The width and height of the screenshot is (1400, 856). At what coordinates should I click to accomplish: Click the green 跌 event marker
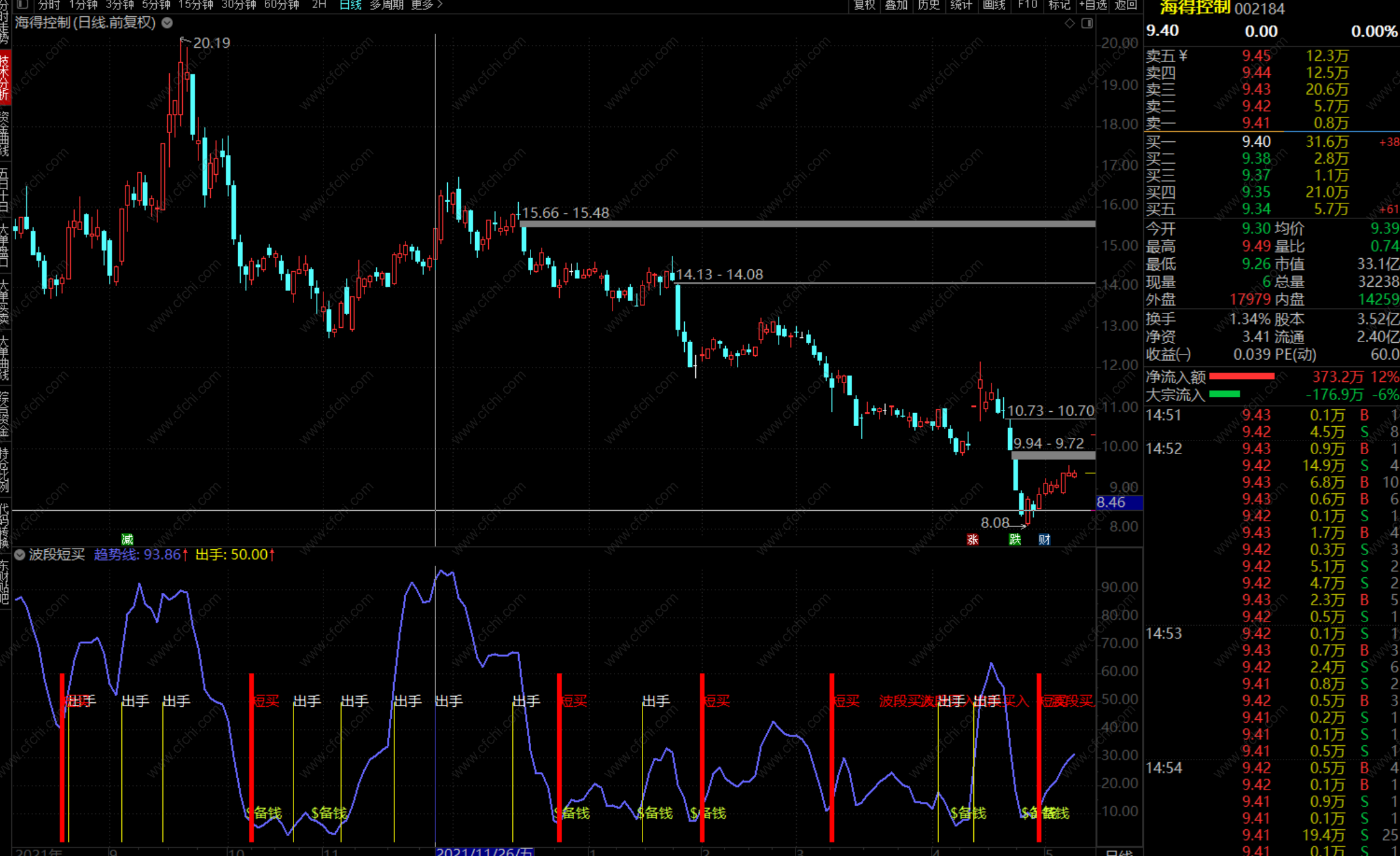(1015, 539)
